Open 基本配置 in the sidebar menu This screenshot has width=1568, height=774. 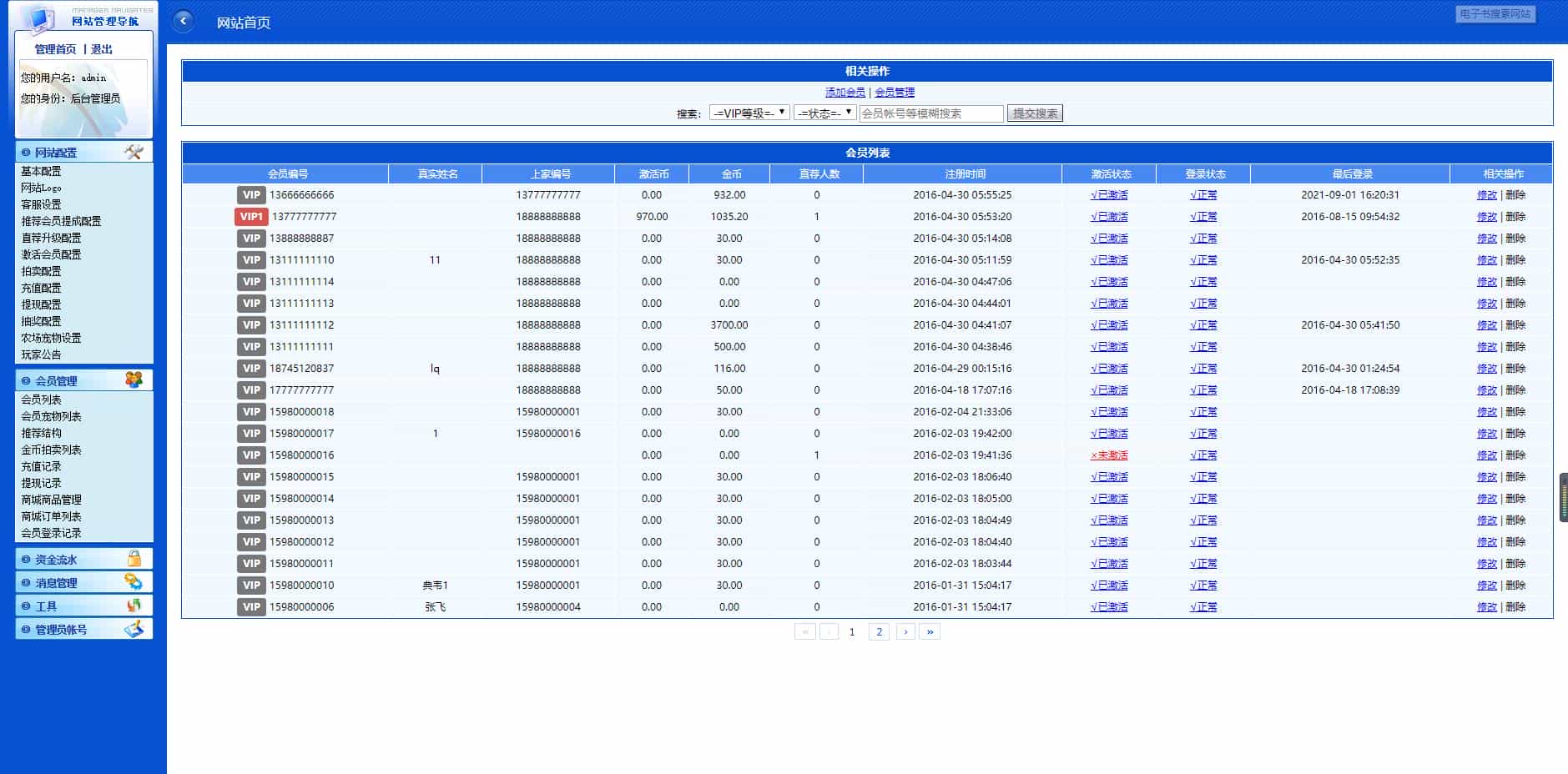[x=41, y=171]
